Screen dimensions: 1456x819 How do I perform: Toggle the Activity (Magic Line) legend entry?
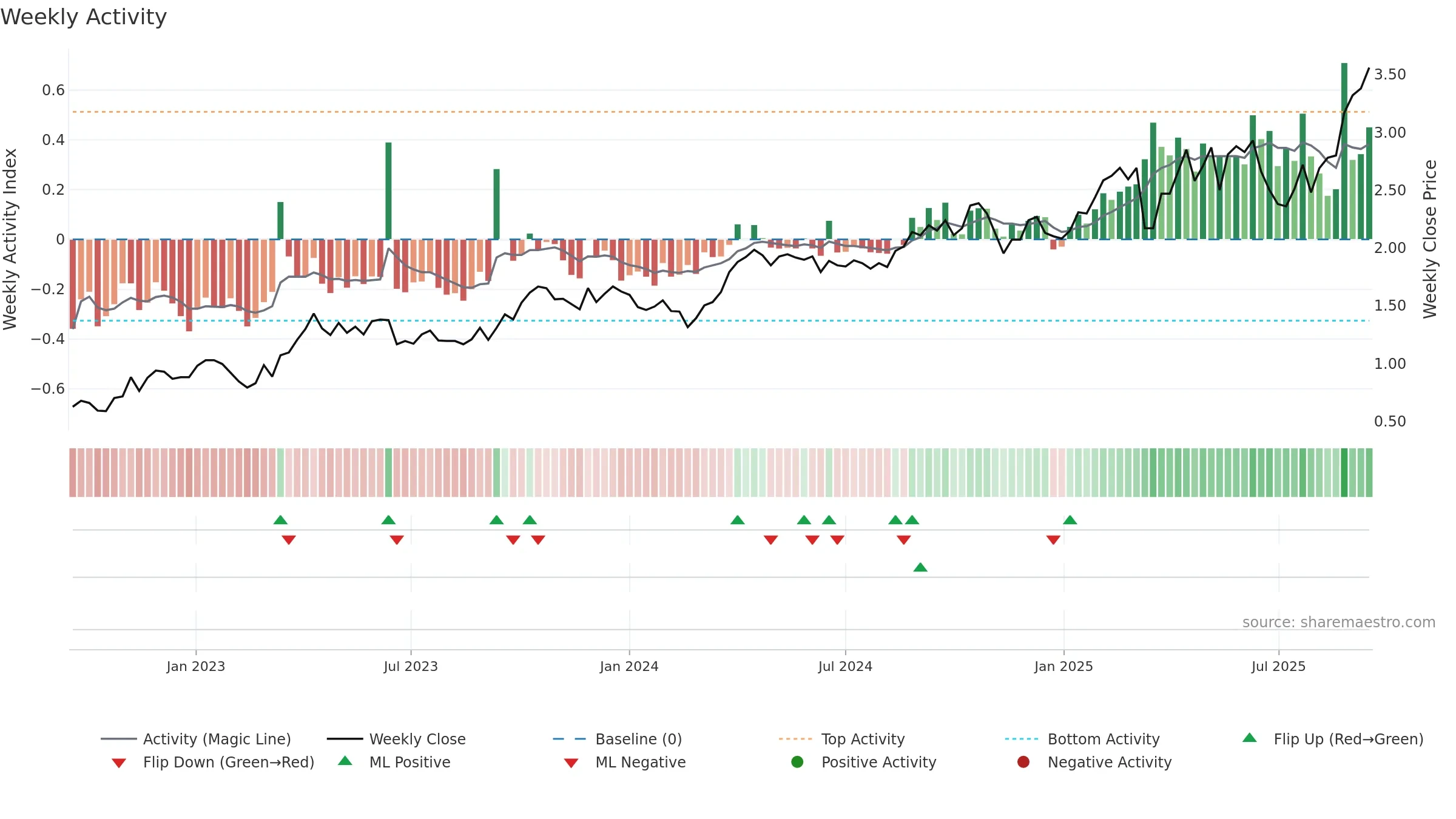pyautogui.click(x=196, y=739)
